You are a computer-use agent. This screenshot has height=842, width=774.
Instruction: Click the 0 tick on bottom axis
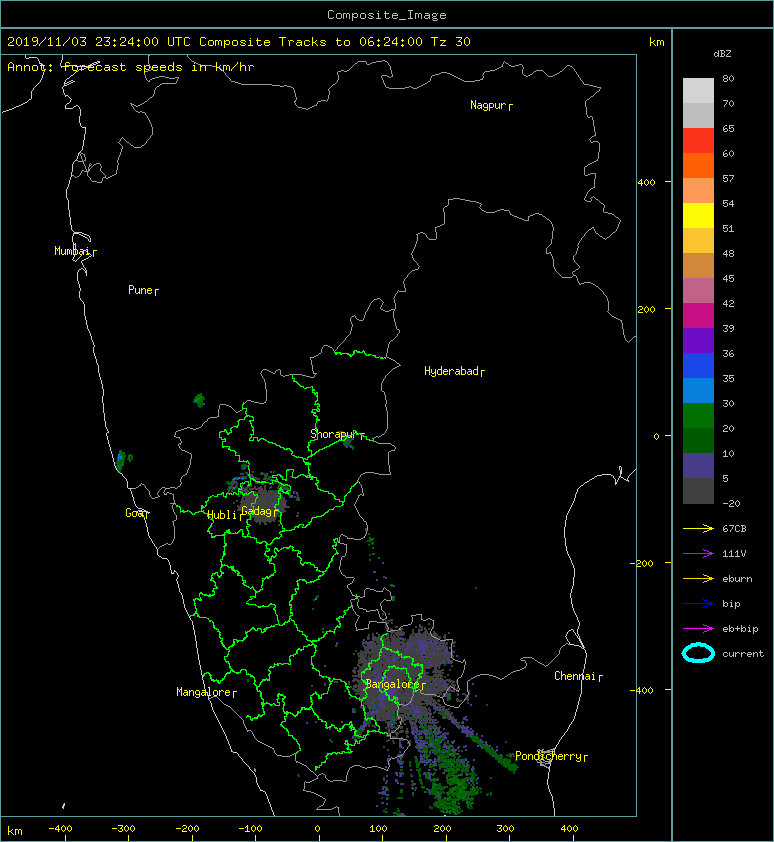click(317, 829)
